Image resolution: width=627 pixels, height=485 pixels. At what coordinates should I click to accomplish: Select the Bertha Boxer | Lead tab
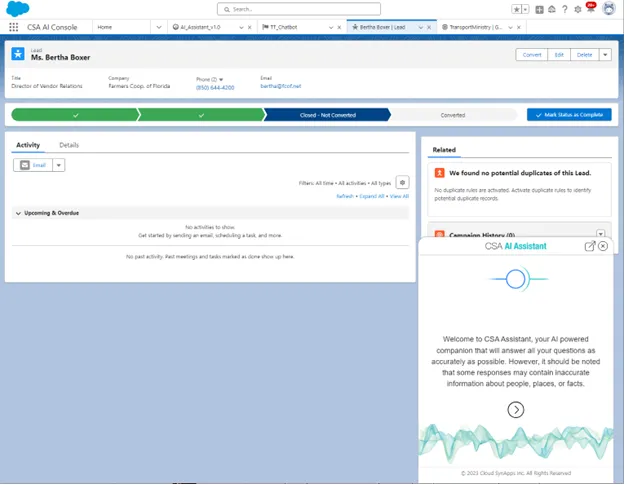tap(383, 27)
